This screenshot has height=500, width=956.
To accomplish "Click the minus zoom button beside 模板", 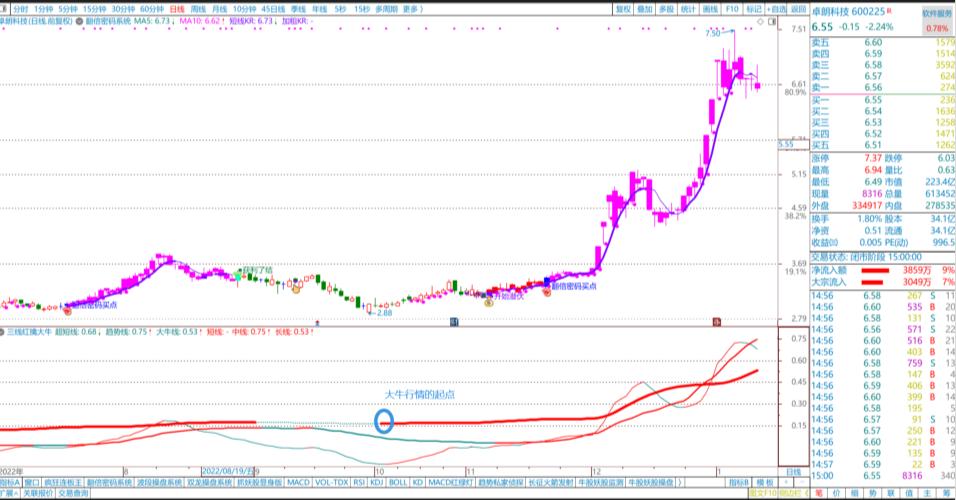I will 801,482.
